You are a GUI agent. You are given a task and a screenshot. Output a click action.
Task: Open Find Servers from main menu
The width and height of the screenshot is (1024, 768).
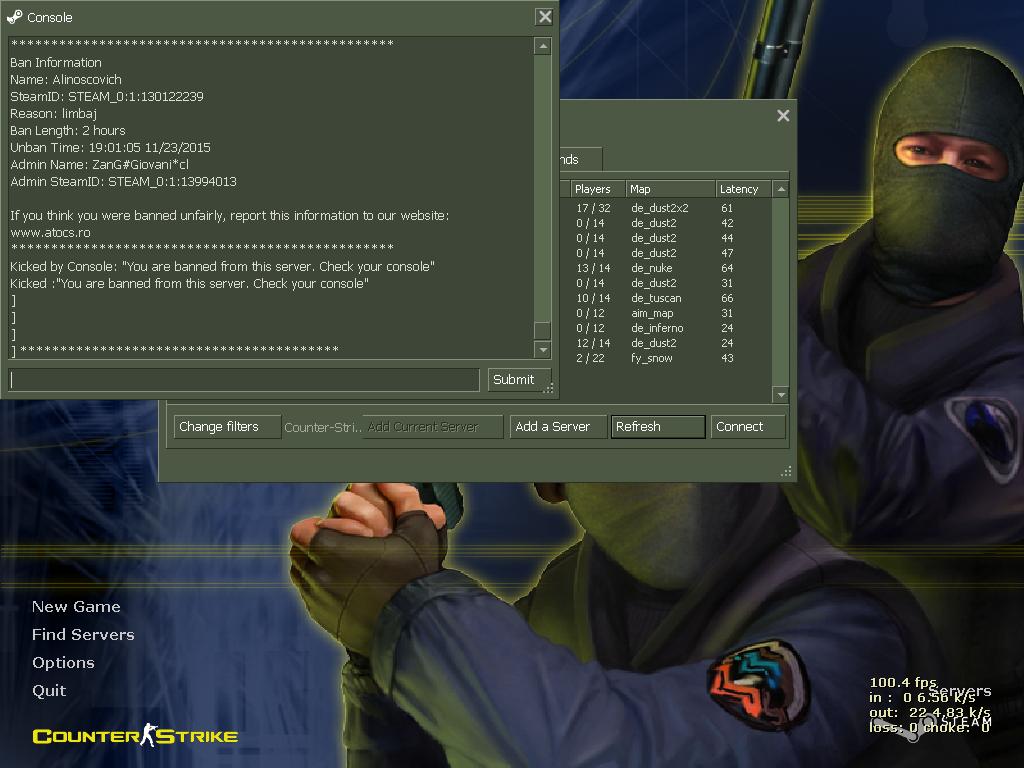(x=83, y=635)
